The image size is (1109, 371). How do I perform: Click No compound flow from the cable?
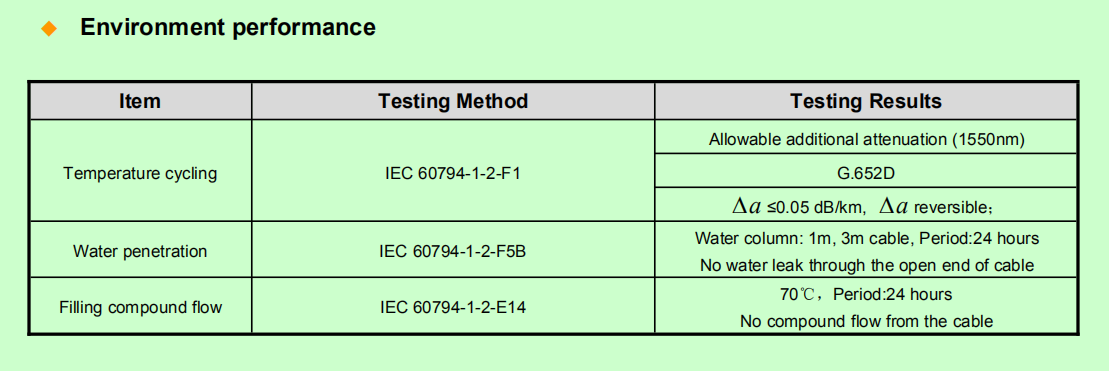(x=866, y=322)
